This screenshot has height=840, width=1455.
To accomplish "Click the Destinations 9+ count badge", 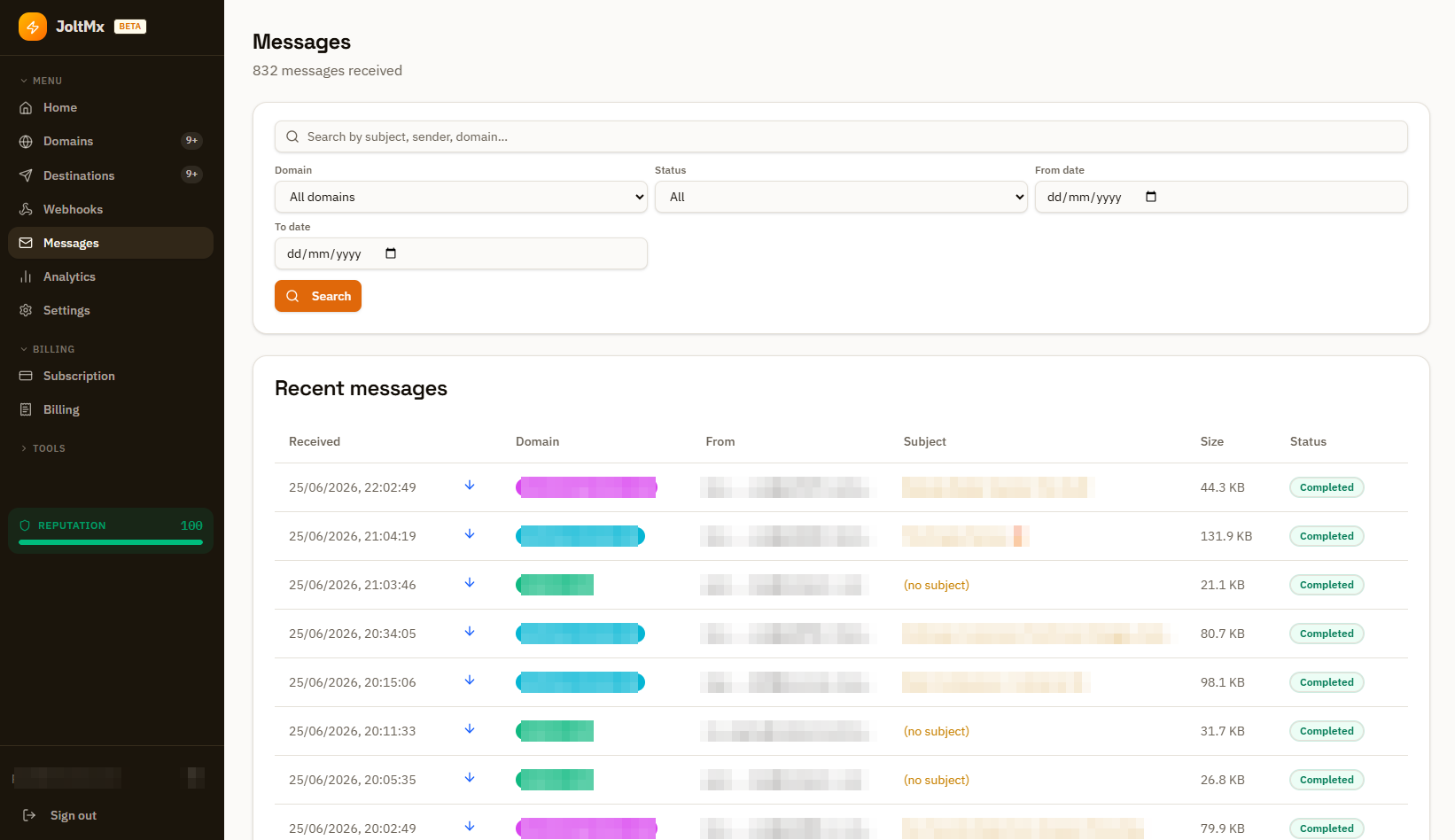I will 191,175.
